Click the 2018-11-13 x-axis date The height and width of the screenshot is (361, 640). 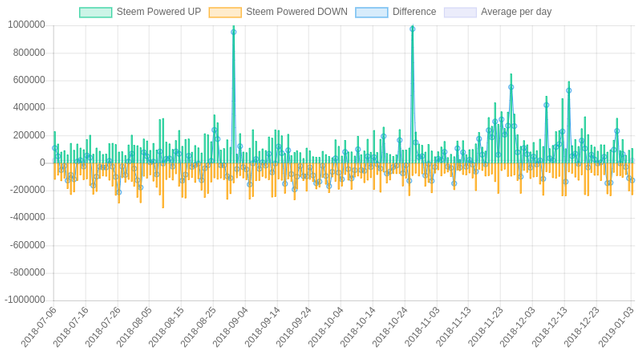453,327
